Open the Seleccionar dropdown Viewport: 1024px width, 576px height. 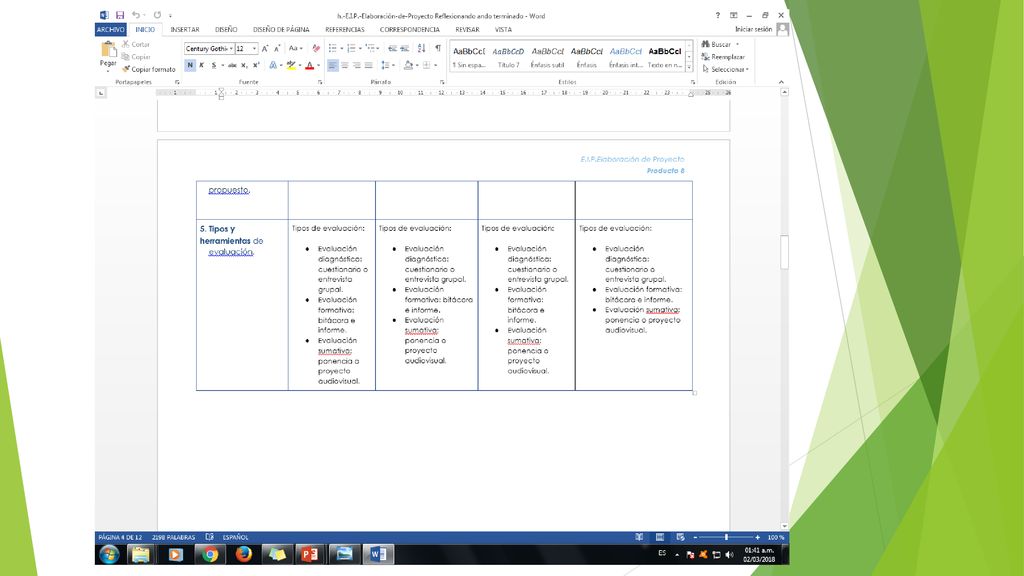(x=726, y=69)
